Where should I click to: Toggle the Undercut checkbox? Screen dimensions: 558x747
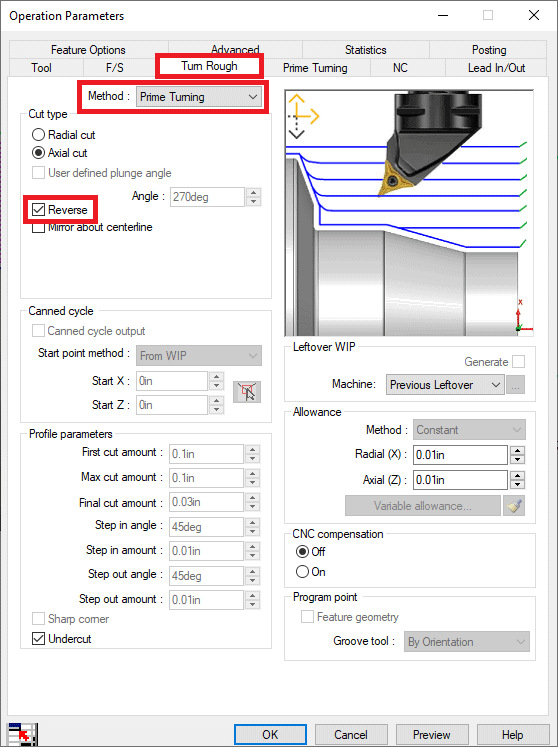pyautogui.click(x=39, y=639)
